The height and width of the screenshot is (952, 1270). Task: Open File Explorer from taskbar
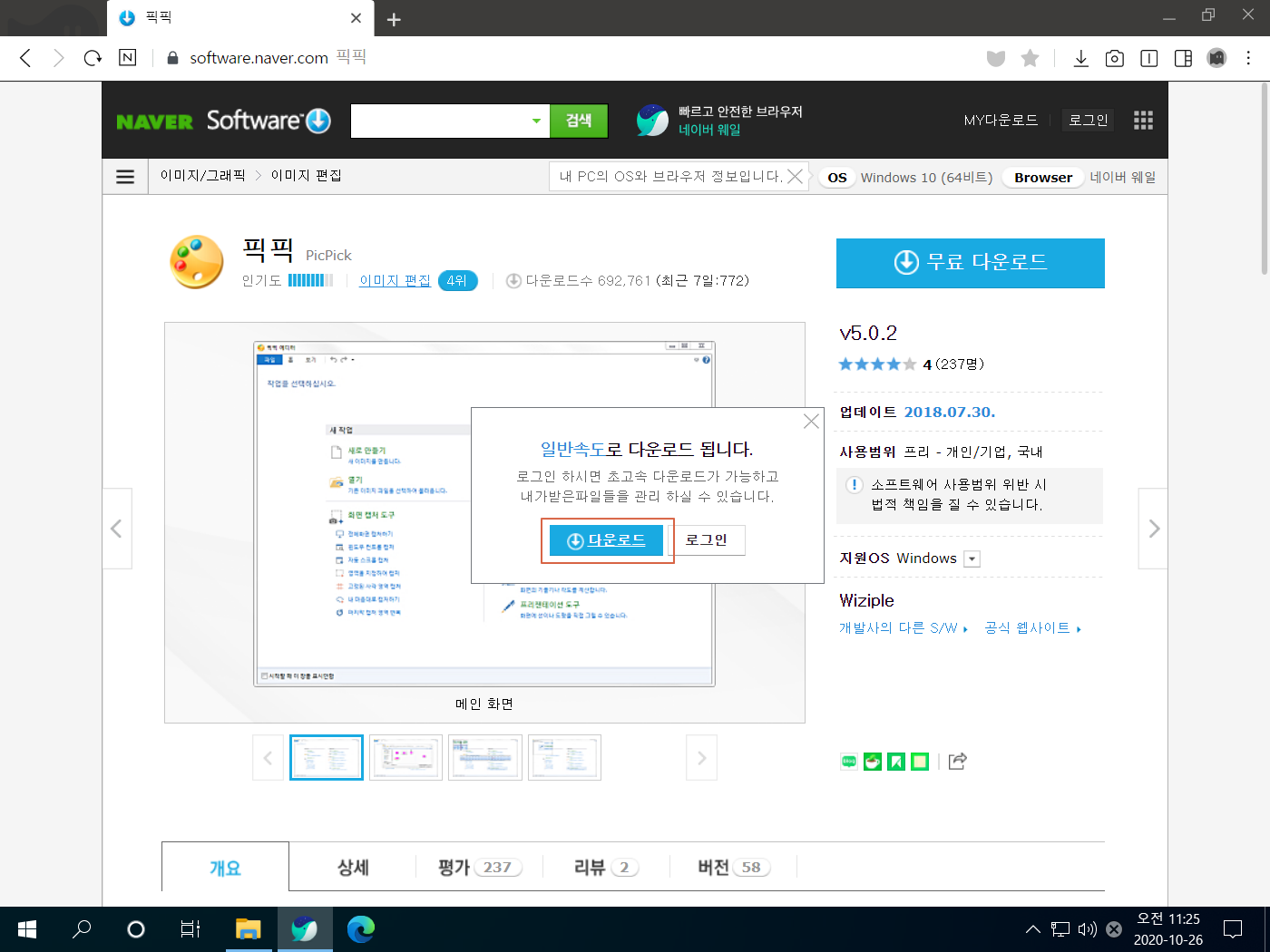248,929
